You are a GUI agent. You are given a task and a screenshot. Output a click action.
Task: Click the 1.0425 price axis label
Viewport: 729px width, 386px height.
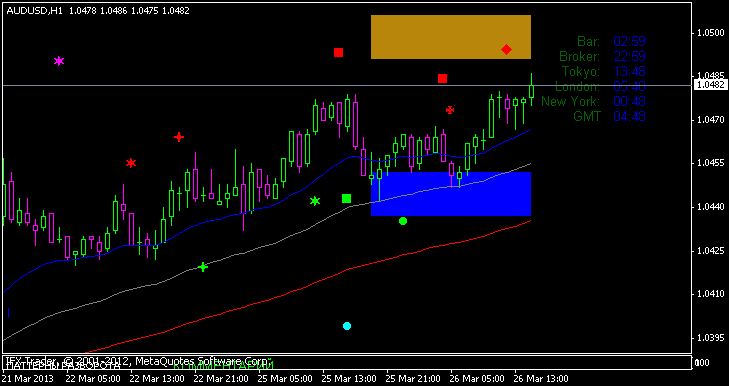711,251
